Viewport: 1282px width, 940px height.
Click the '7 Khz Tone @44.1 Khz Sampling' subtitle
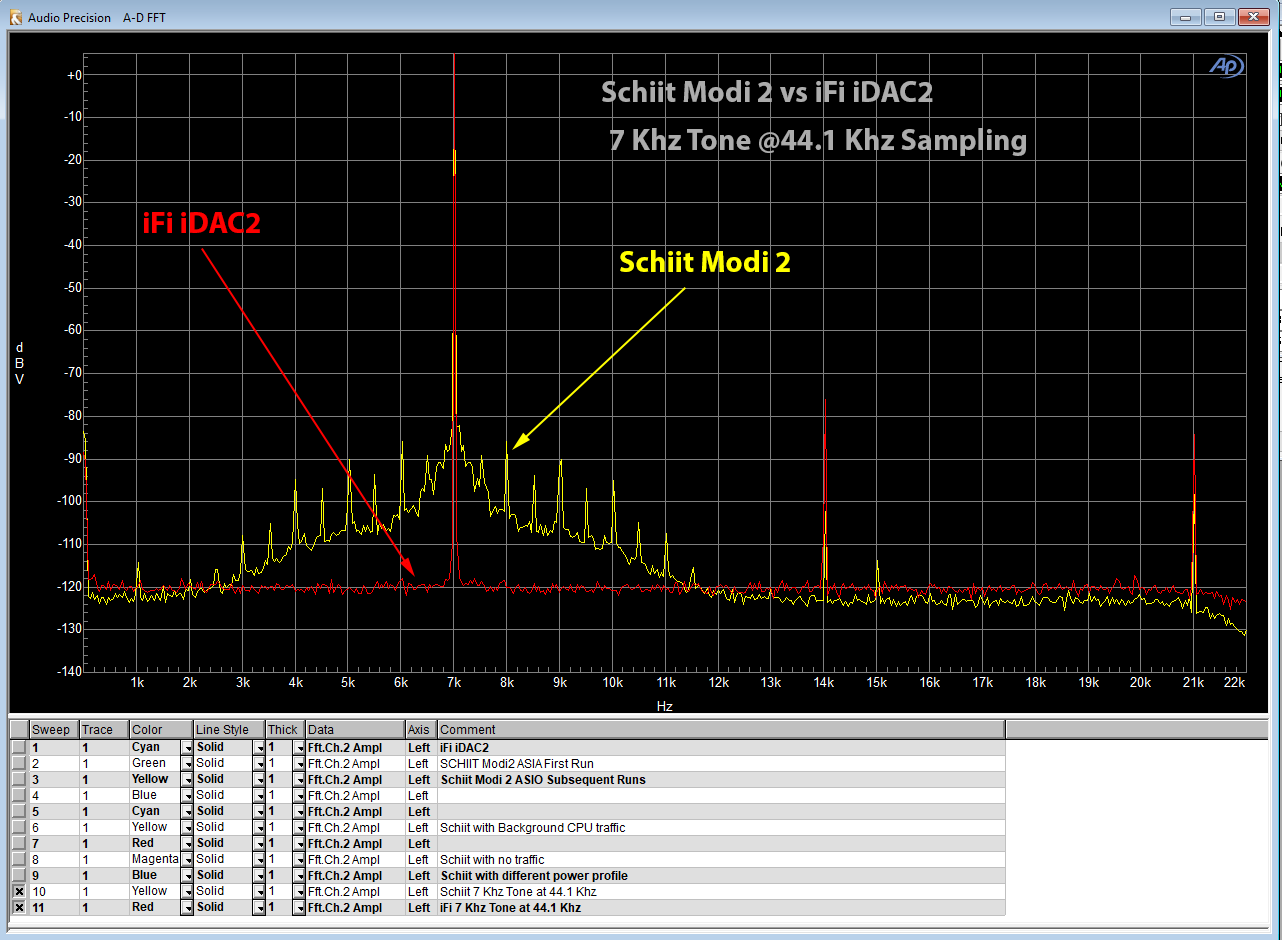point(818,139)
